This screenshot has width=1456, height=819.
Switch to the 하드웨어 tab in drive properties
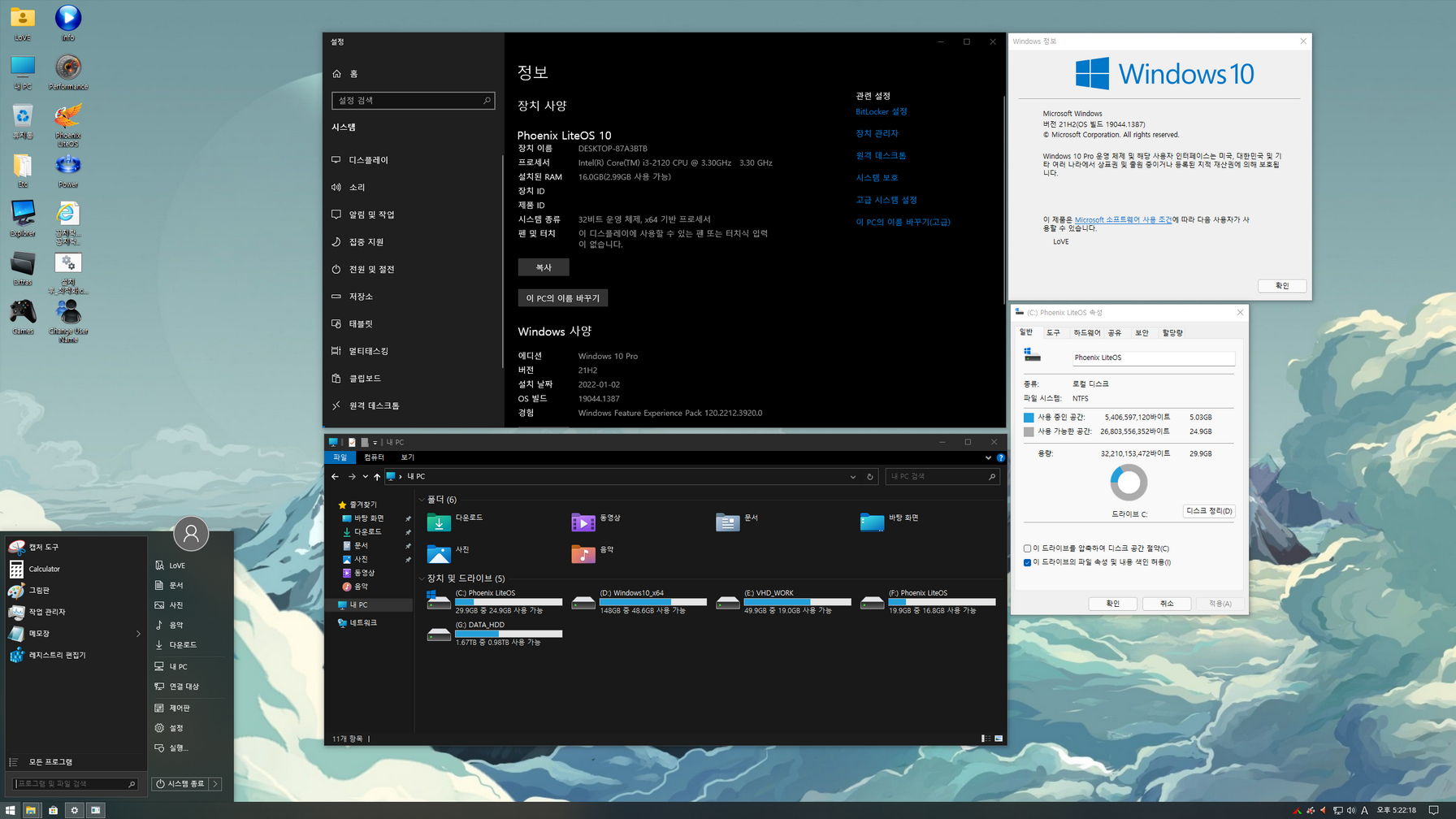click(1086, 333)
